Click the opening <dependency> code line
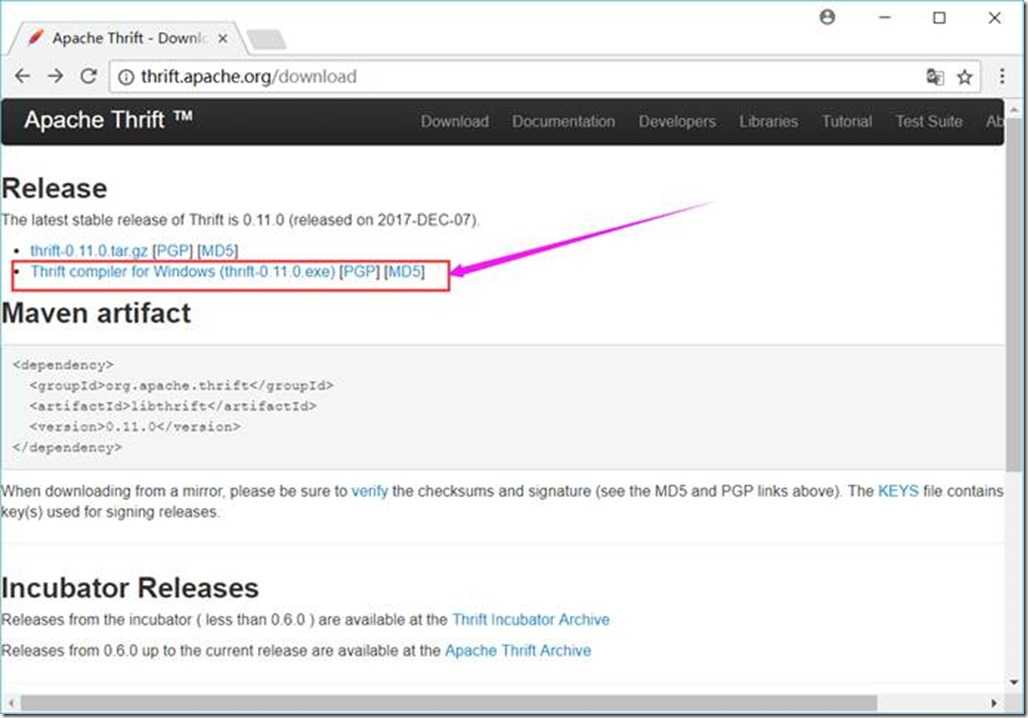The height and width of the screenshot is (718, 1028). pos(63,365)
